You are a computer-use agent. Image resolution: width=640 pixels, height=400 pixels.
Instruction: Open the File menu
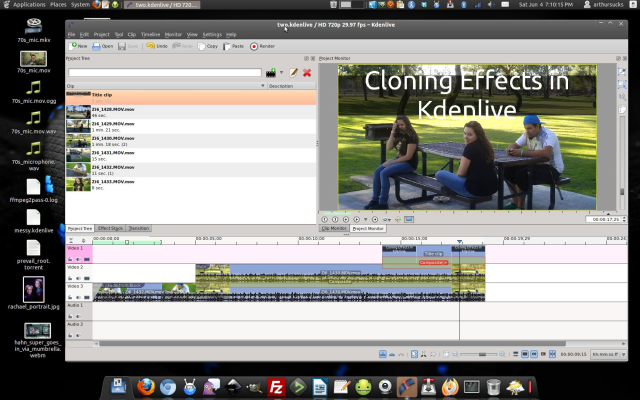[71, 34]
